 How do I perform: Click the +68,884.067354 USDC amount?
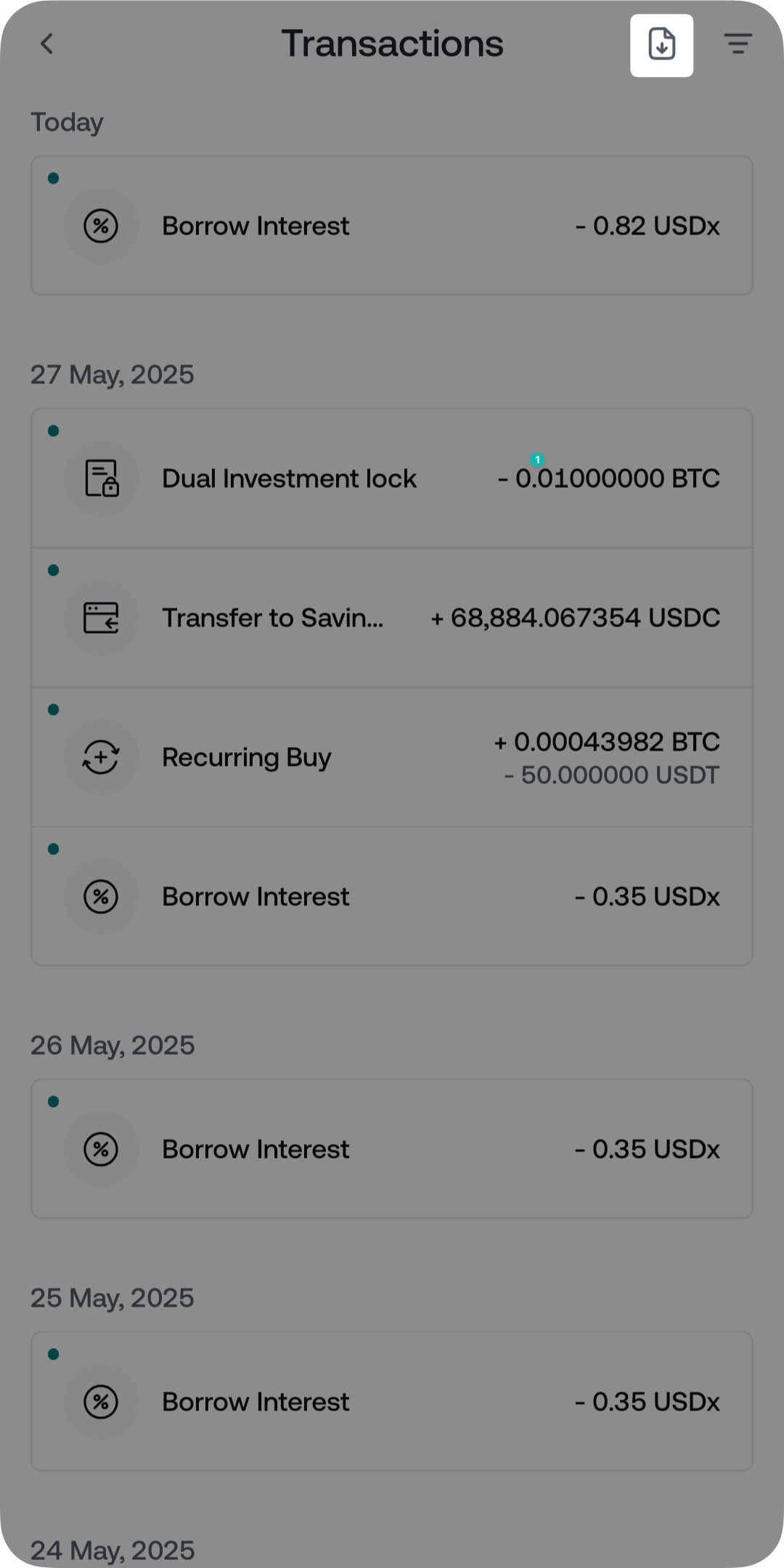coord(575,618)
